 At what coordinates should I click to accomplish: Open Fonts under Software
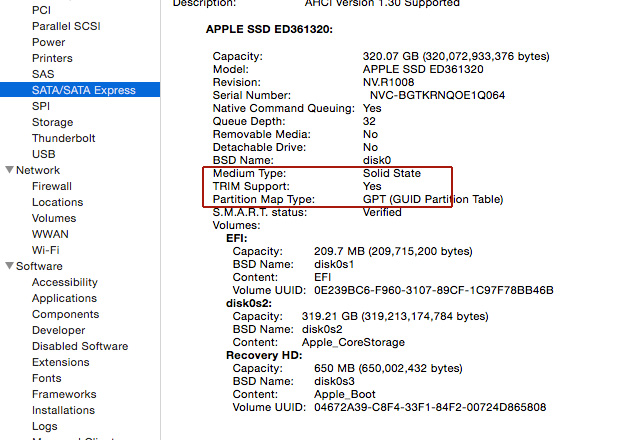tap(46, 378)
